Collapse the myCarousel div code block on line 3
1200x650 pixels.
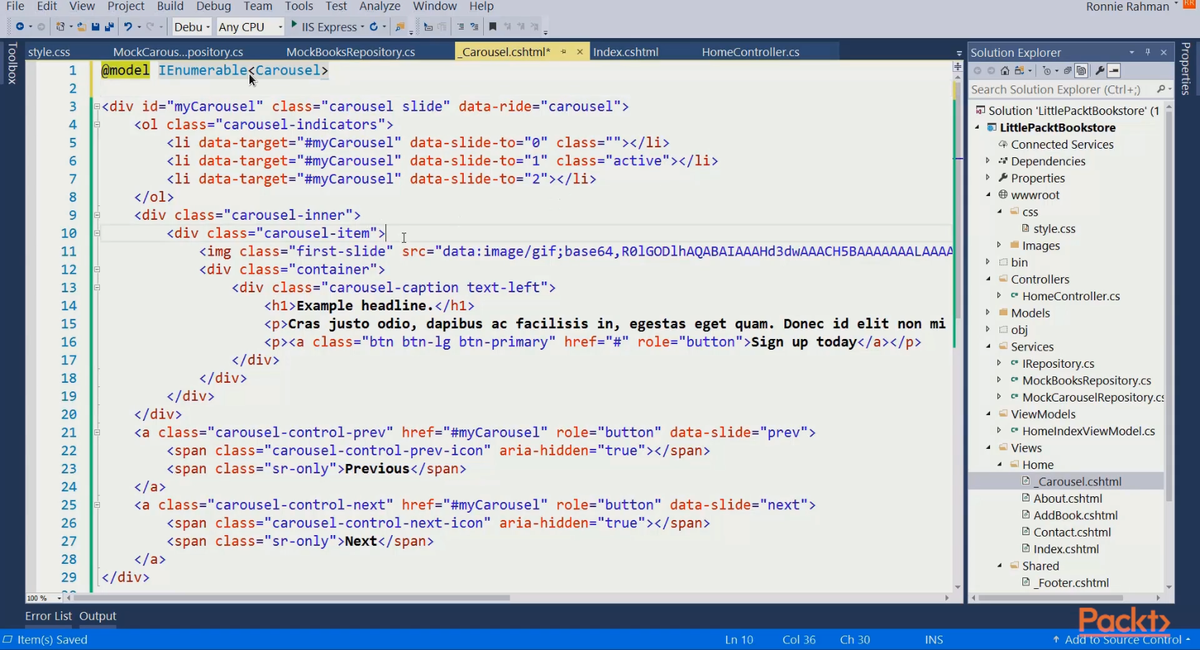point(96,107)
